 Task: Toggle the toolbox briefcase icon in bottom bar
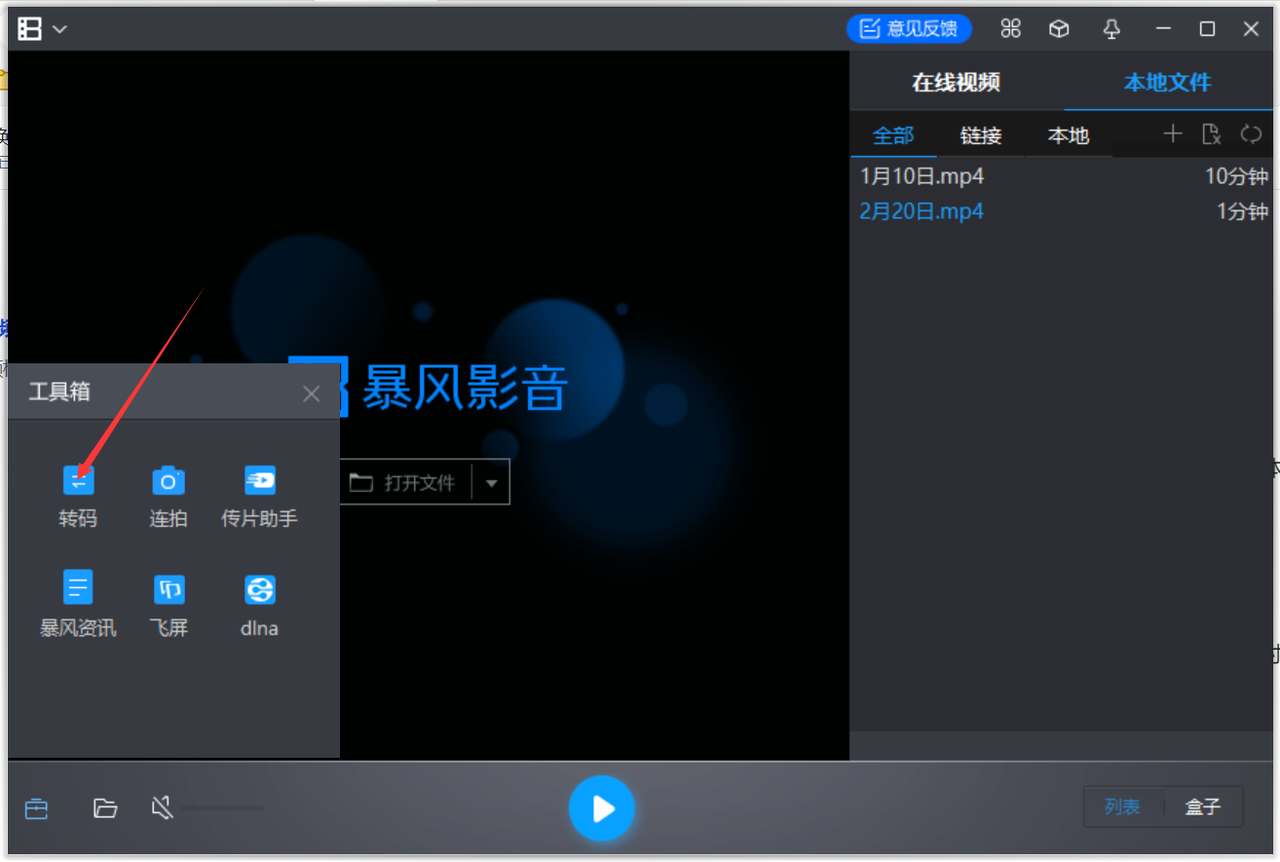tap(37, 808)
